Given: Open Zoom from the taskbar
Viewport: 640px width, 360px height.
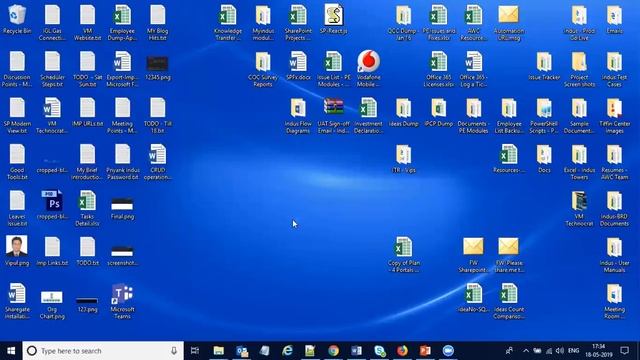Looking at the screenshot, I should click(448, 351).
